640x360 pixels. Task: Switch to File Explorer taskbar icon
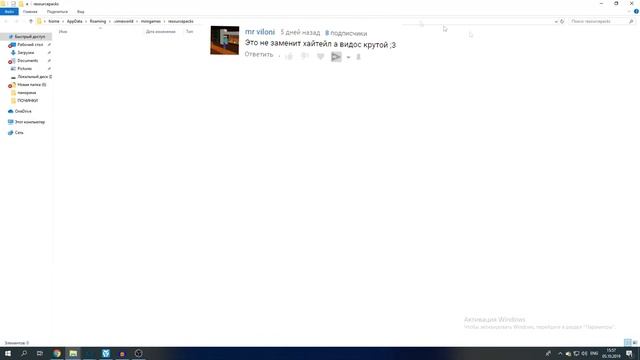coord(73,353)
